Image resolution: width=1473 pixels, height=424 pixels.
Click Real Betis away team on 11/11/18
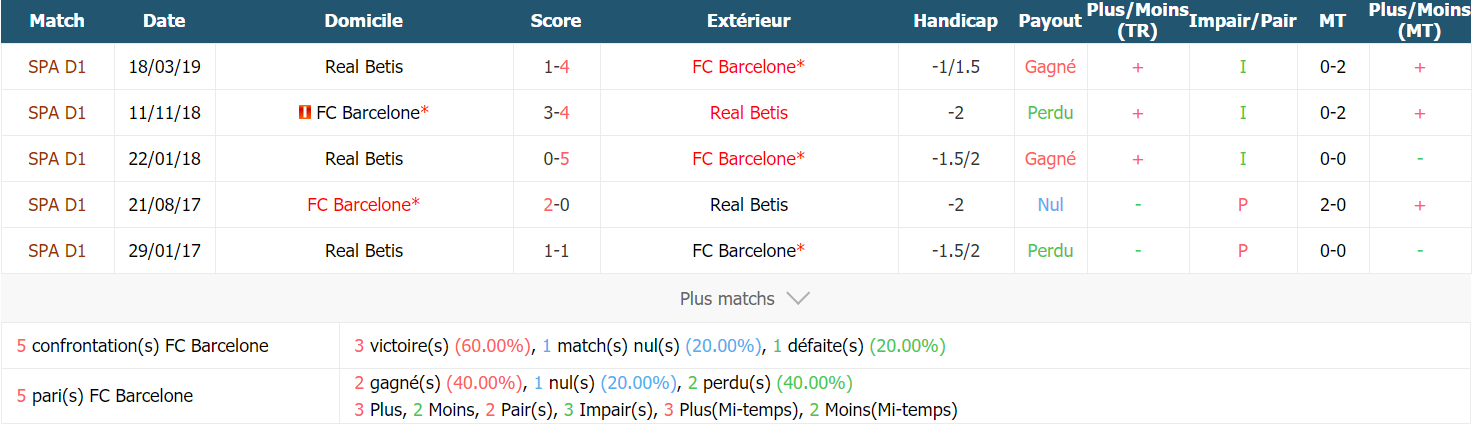[x=749, y=113]
